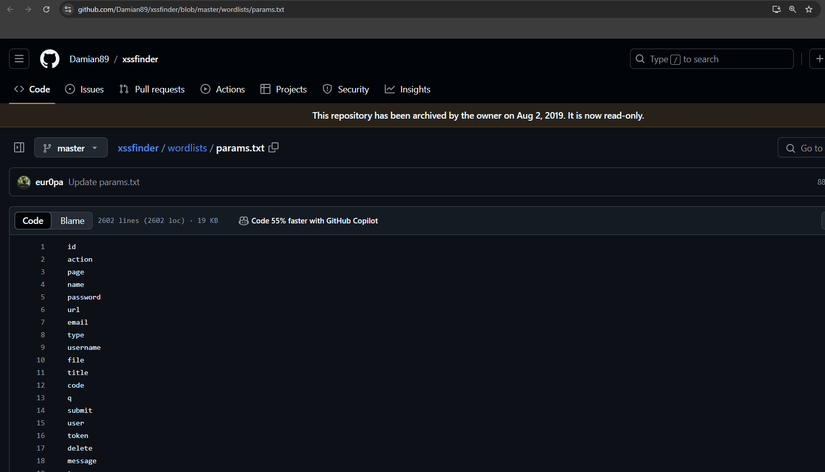Click the address bar URL
Viewport: 825px width, 472px height.
[181, 9]
